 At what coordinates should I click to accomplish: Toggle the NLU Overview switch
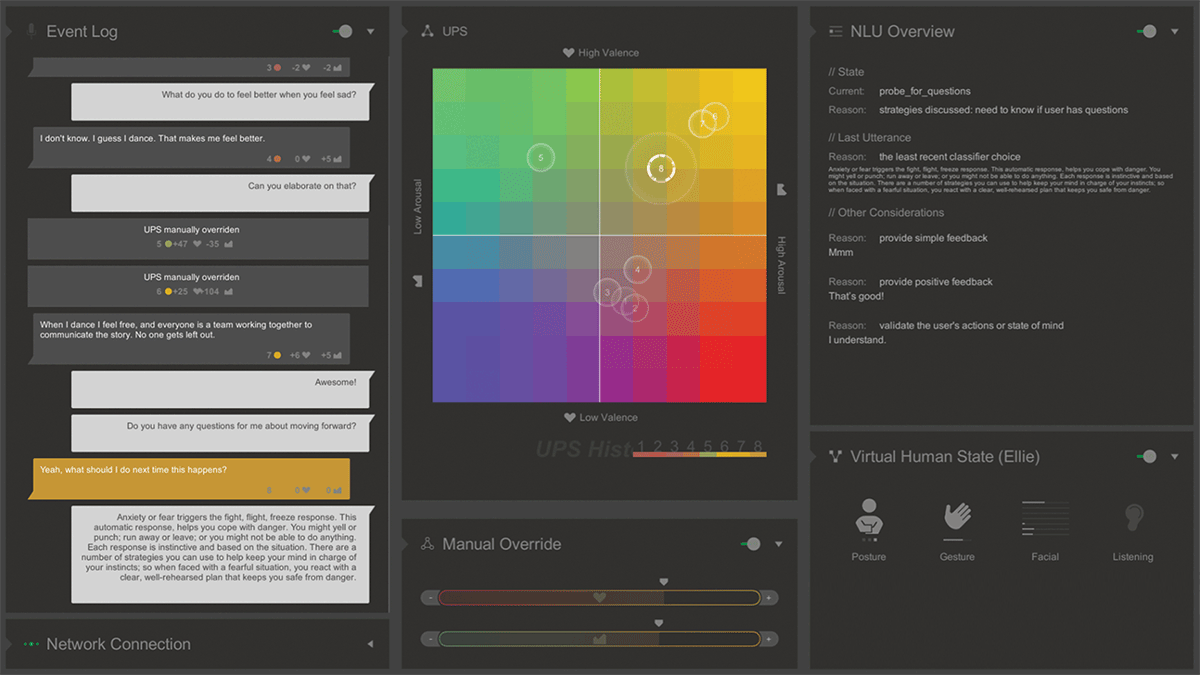[x=1147, y=31]
